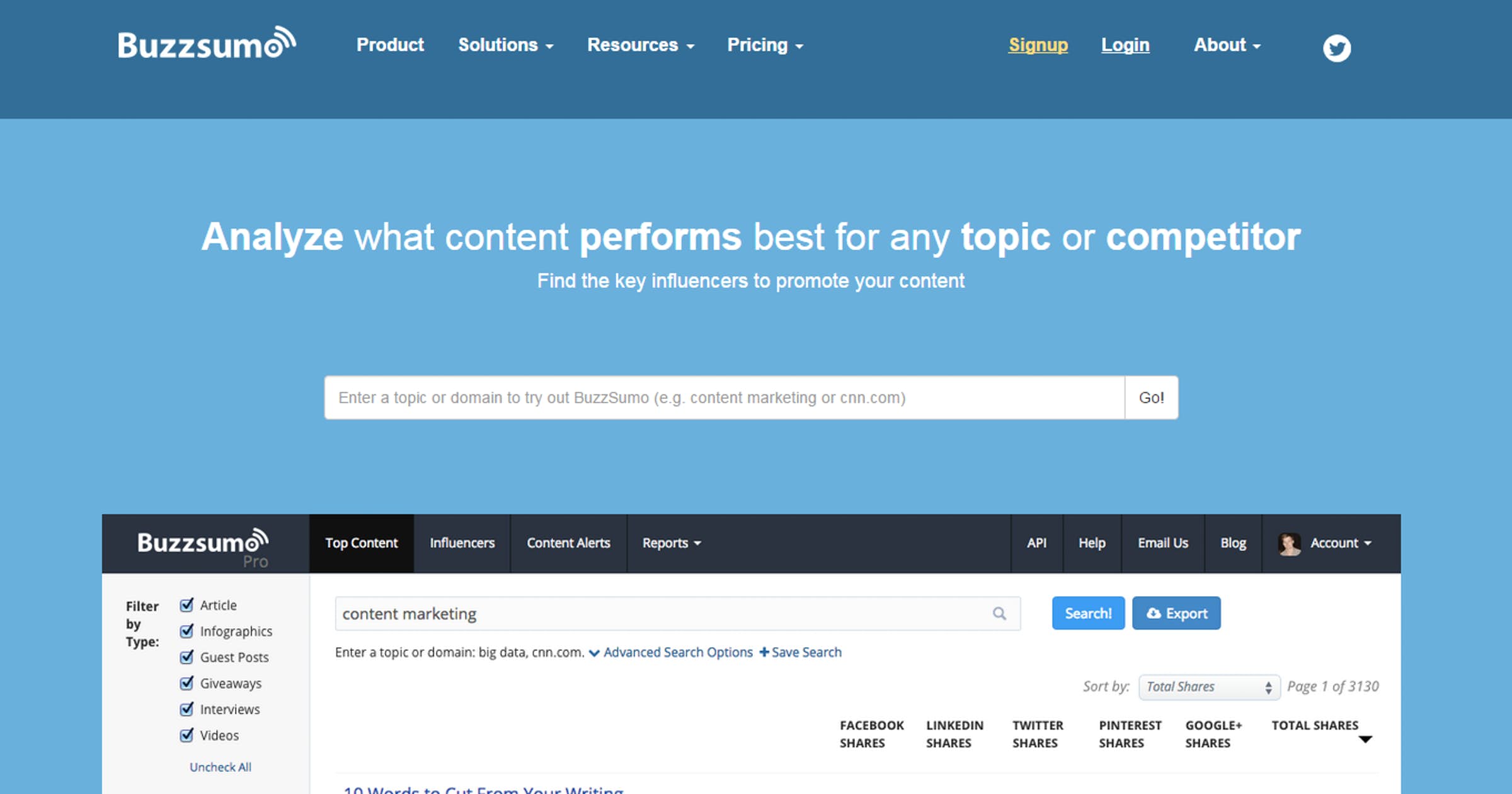Toggle the Guest Posts checkbox

coord(186,657)
